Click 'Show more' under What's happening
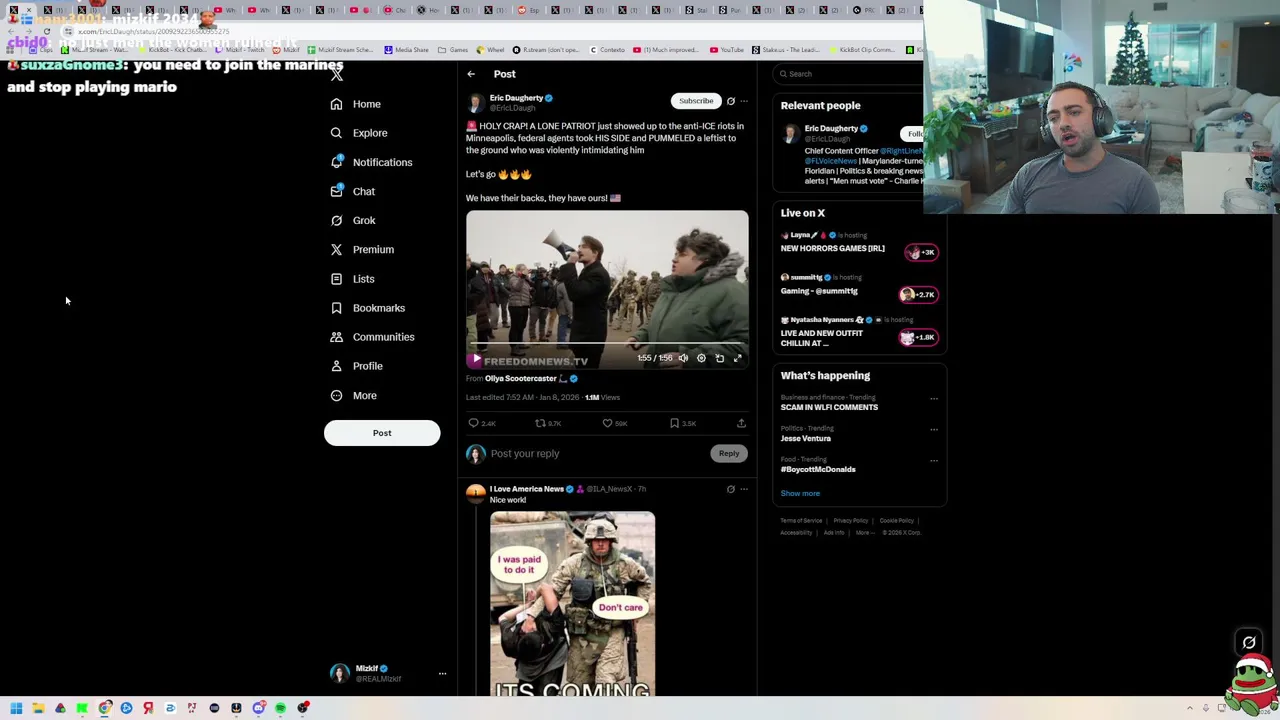1280x720 pixels. pyautogui.click(x=800, y=493)
